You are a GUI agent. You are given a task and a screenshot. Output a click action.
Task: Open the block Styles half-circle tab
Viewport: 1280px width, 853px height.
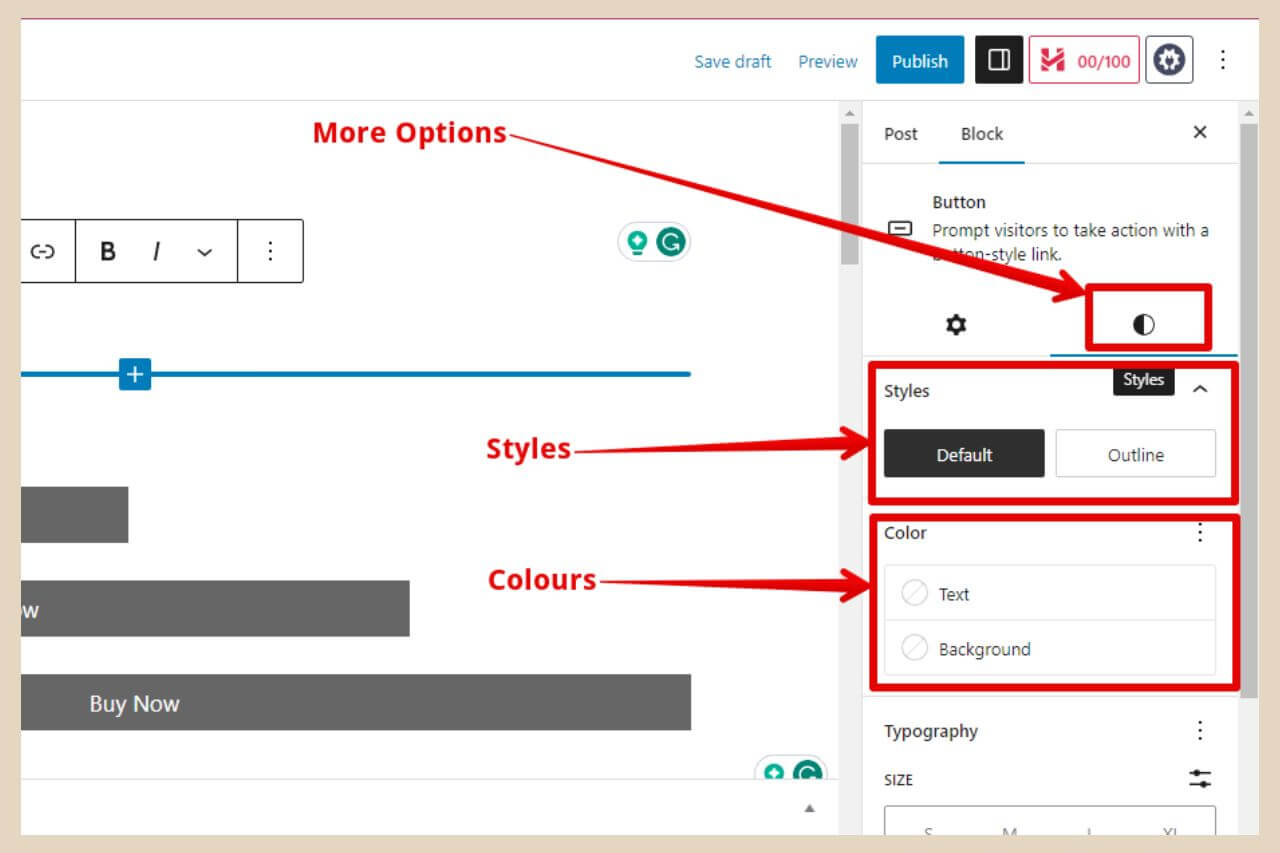[1144, 325]
